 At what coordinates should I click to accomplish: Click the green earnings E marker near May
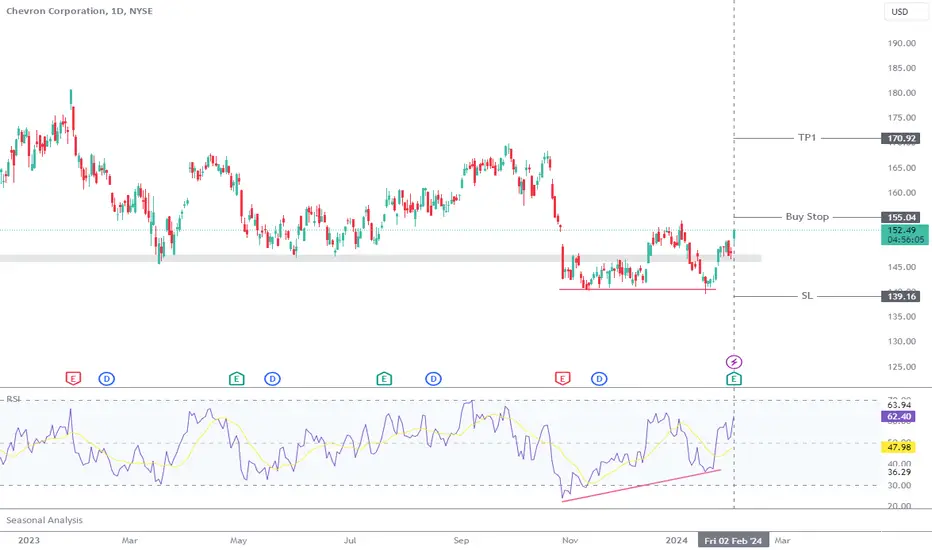pos(237,378)
